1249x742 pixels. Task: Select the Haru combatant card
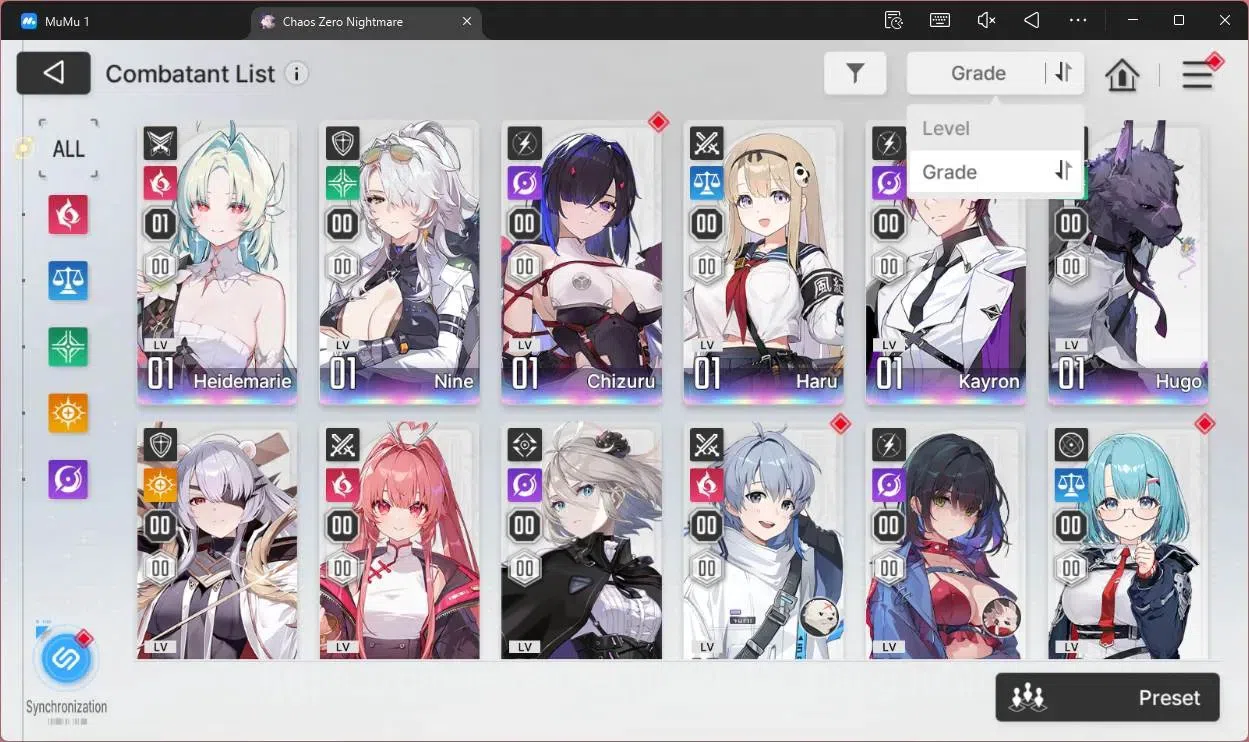(764, 263)
